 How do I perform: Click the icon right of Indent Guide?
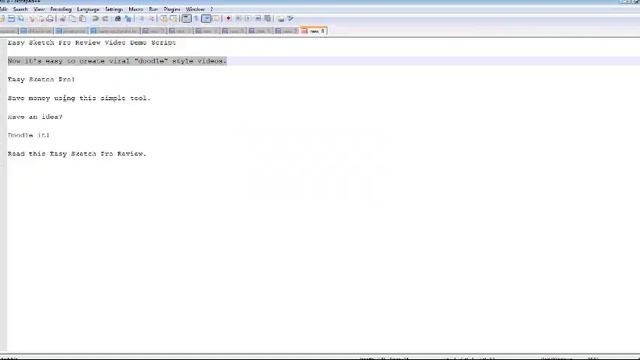click(x=216, y=19)
